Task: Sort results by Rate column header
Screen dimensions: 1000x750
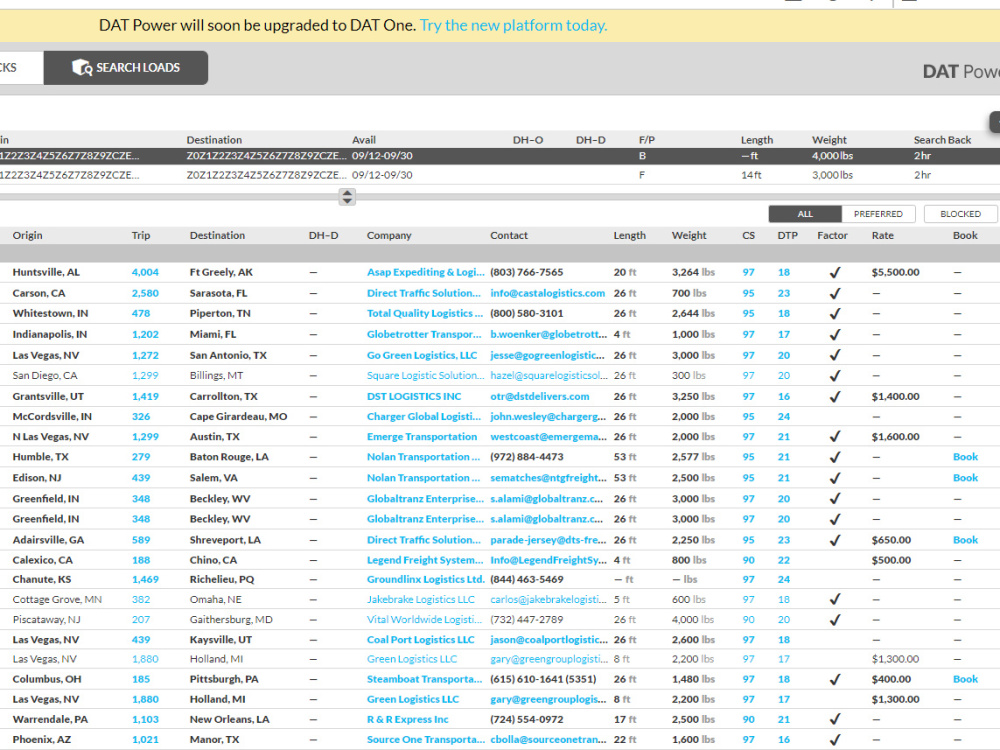Action: (883, 235)
